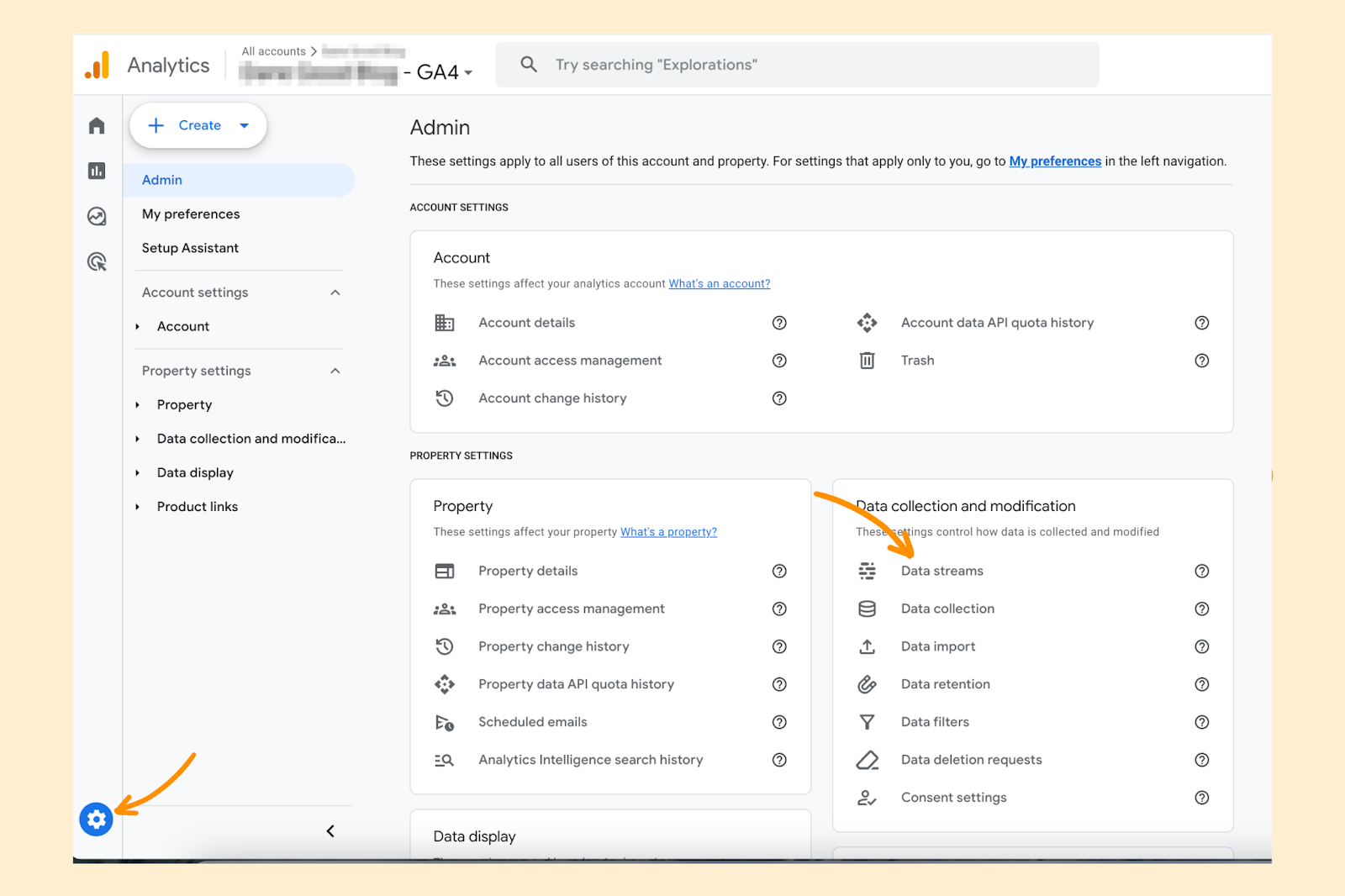The image size is (1345, 896).
Task: Select the Reports icon in sidebar
Action: coord(96,171)
